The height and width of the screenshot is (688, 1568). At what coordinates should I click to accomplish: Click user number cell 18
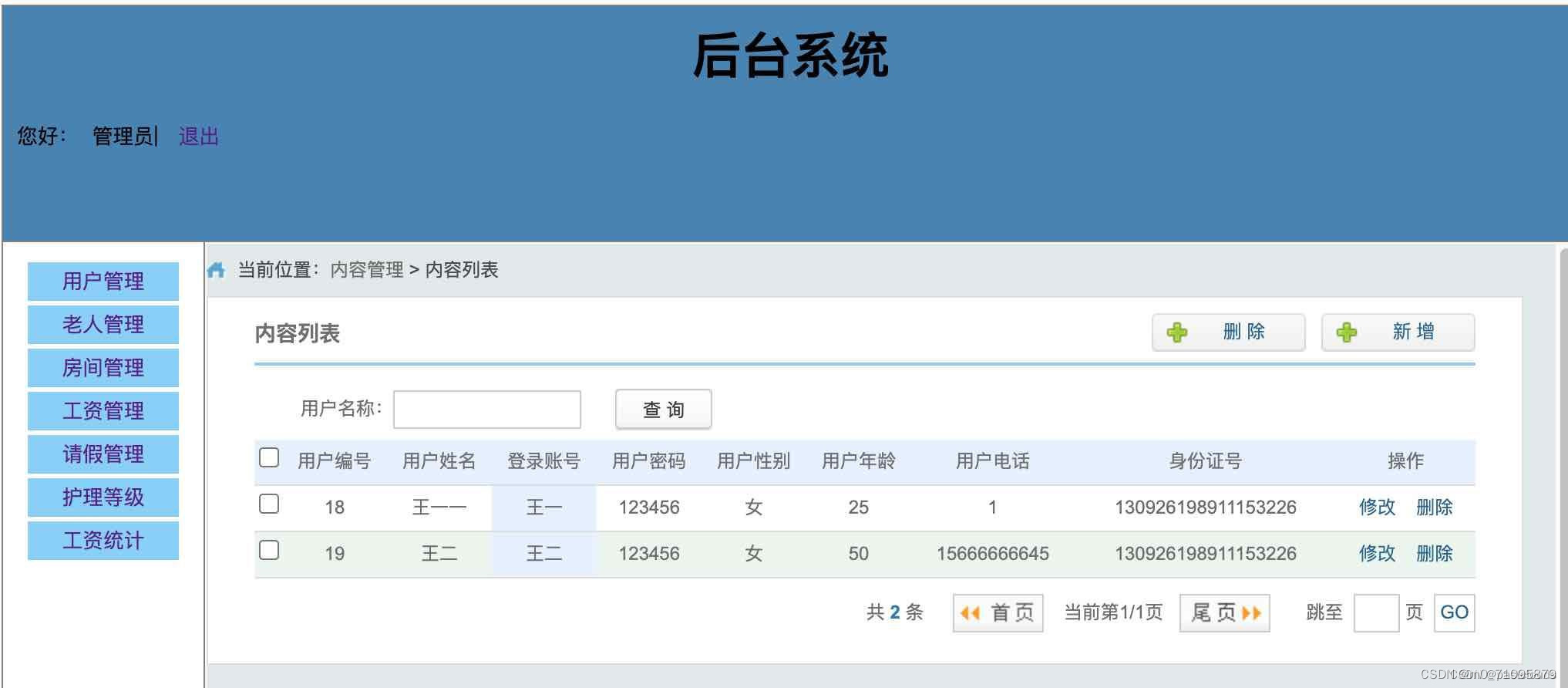[335, 508]
